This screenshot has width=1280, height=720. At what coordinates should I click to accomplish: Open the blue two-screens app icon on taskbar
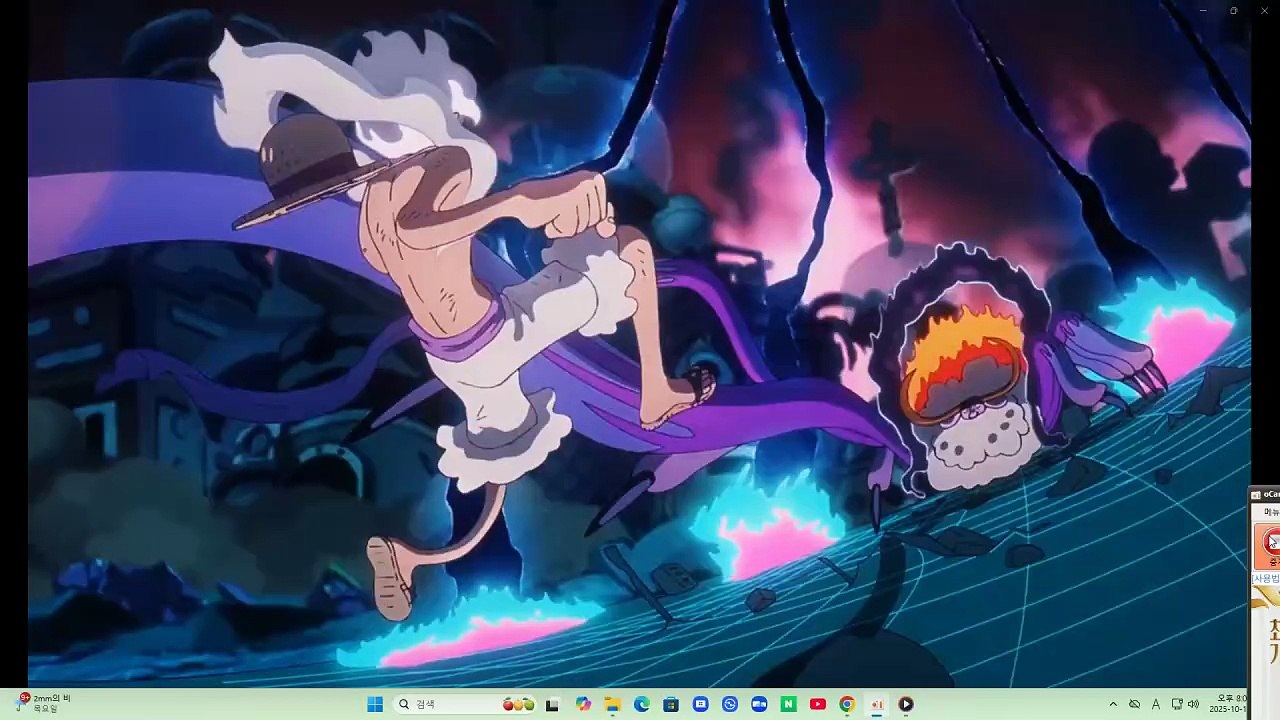click(759, 704)
